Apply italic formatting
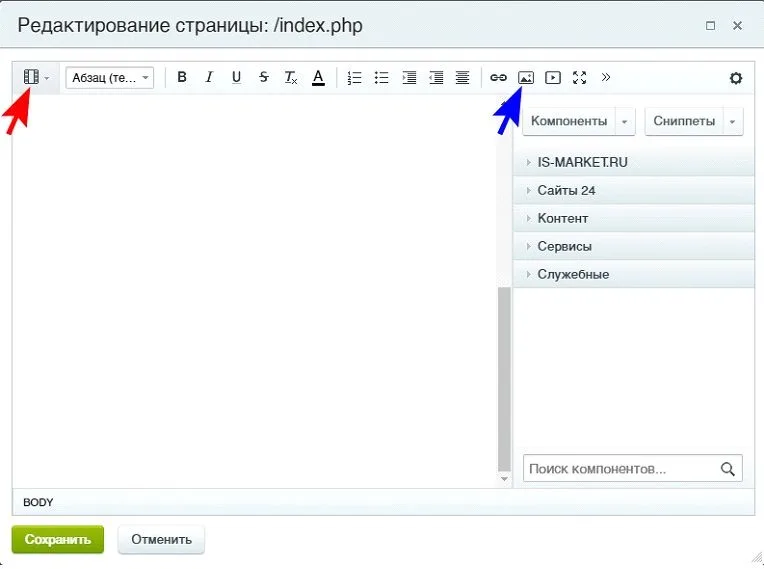The image size is (764, 569). click(x=209, y=77)
